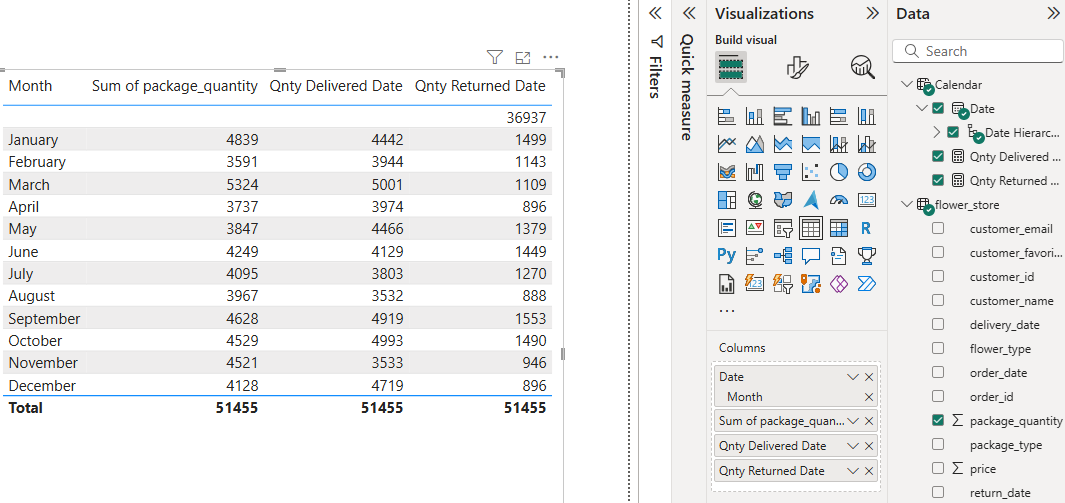
Task: Choose the treemap visualization
Action: coord(727,200)
